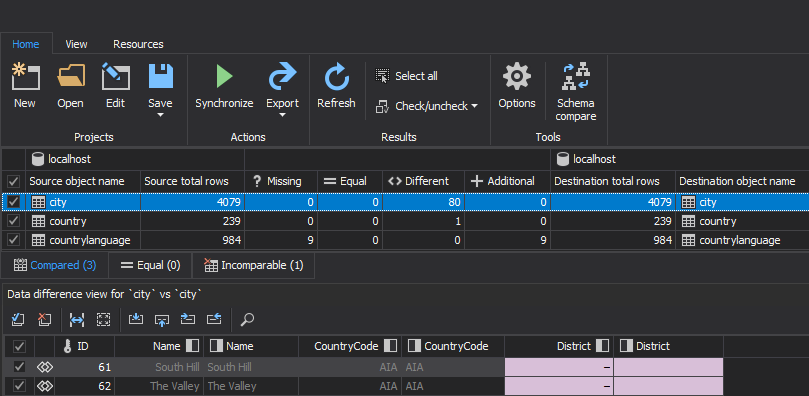Click the Source total rows column header
Image resolution: width=809 pixels, height=396 pixels.
pyautogui.click(x=192, y=182)
